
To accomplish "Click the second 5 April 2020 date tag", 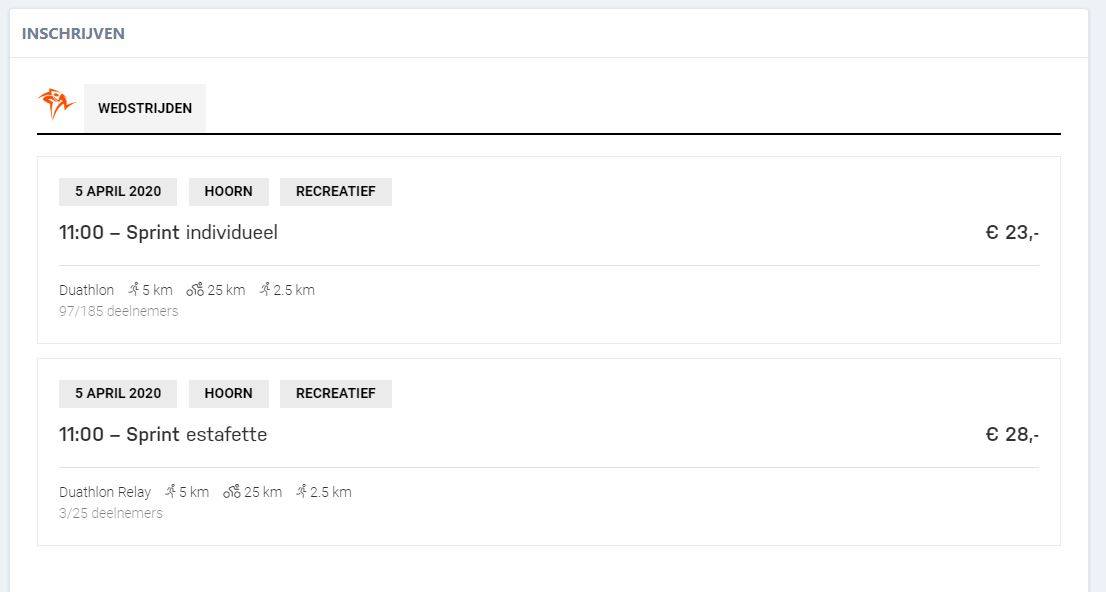I will [x=118, y=393].
